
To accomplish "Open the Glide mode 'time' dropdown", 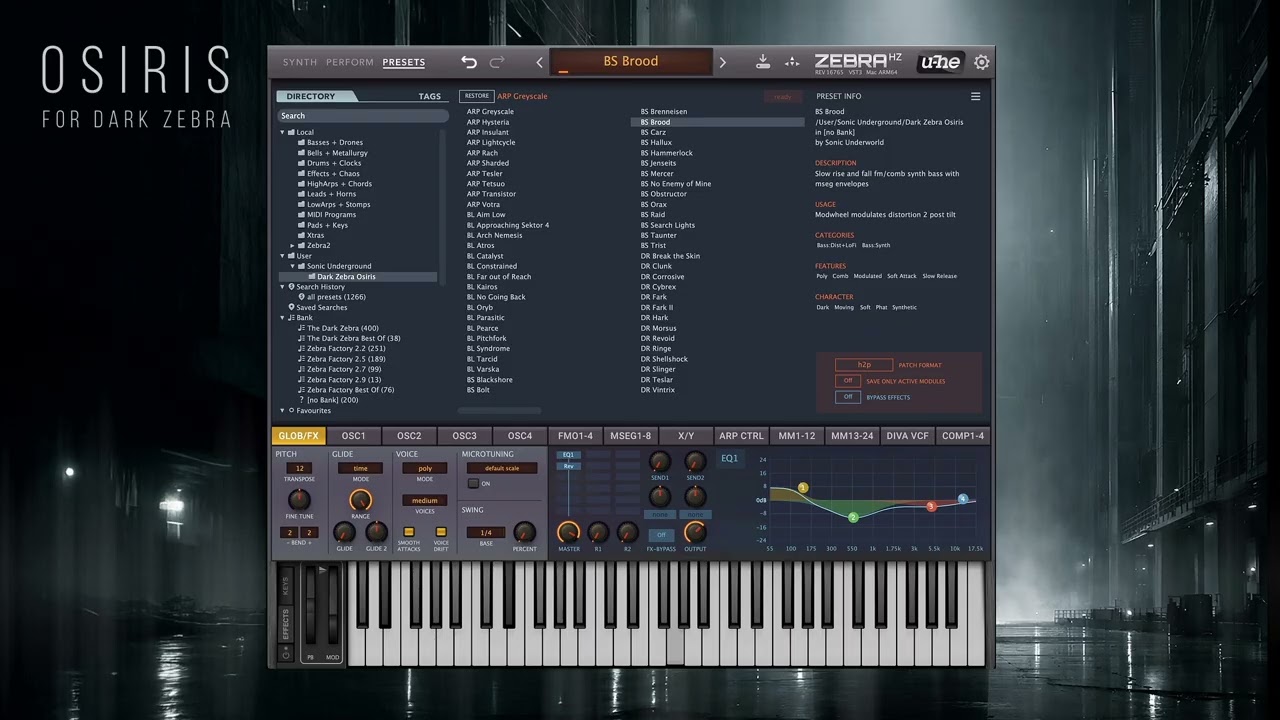I will click(x=360, y=468).
